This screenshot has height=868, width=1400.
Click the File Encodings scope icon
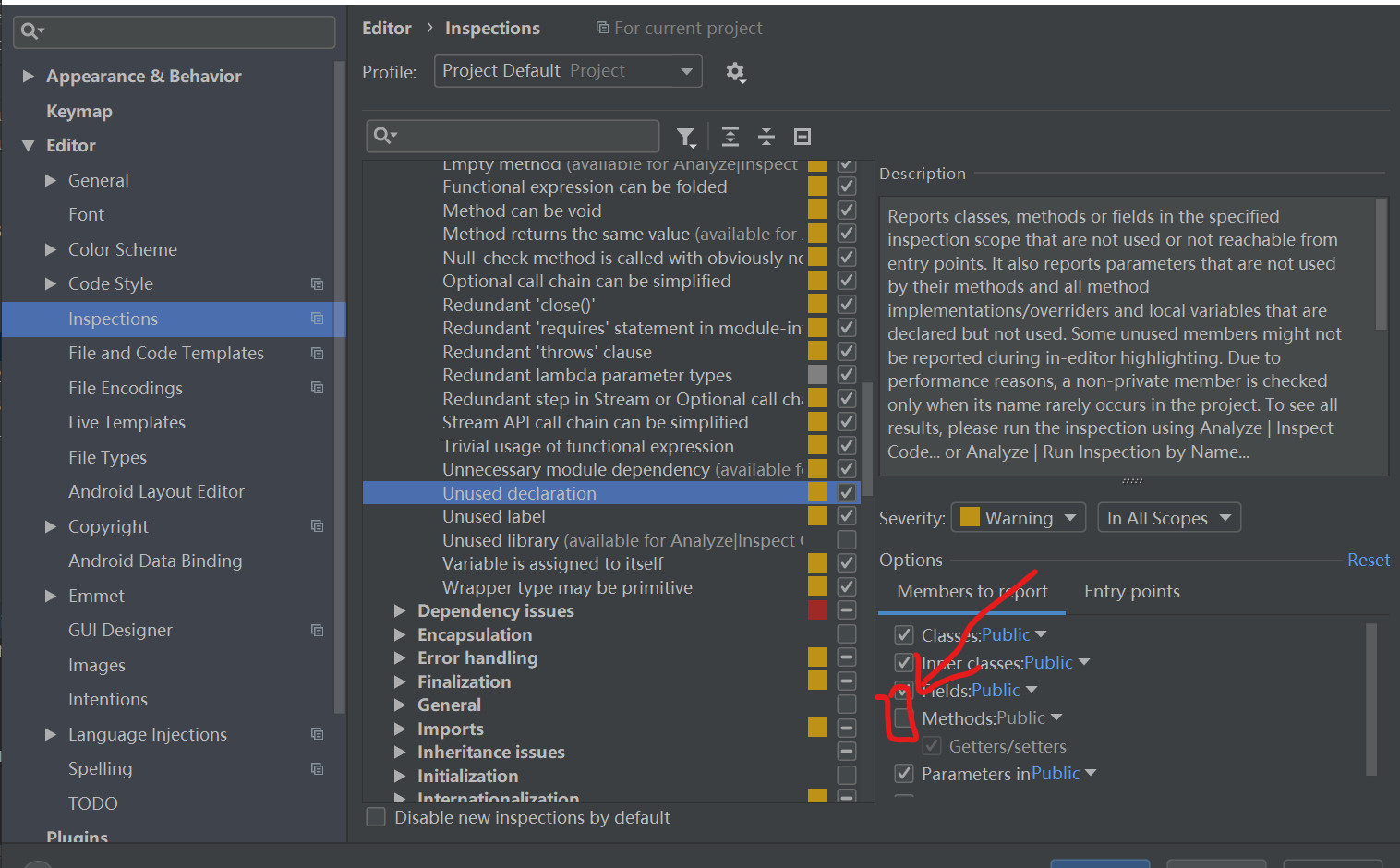coord(317,388)
